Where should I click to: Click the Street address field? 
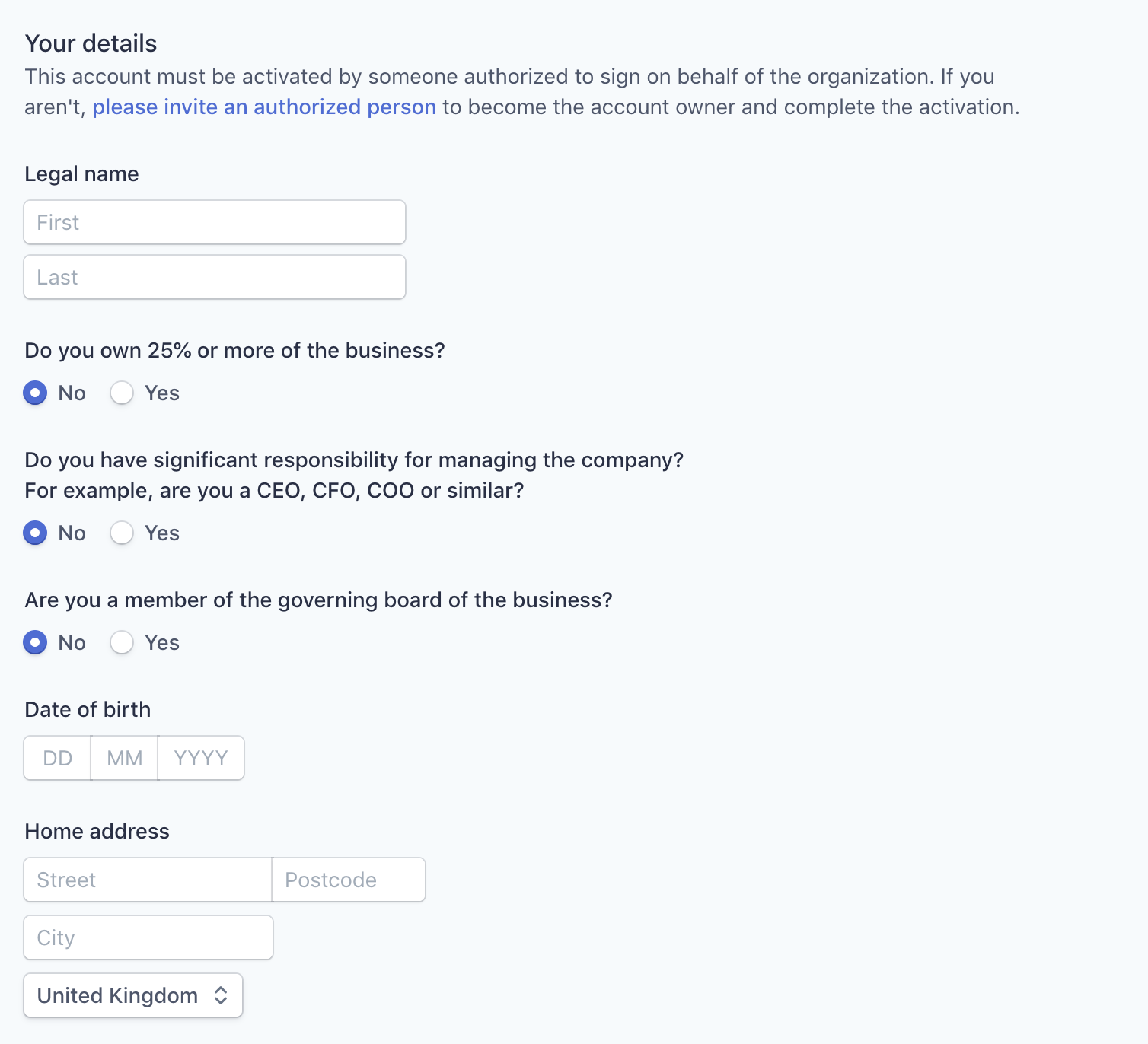click(x=148, y=880)
